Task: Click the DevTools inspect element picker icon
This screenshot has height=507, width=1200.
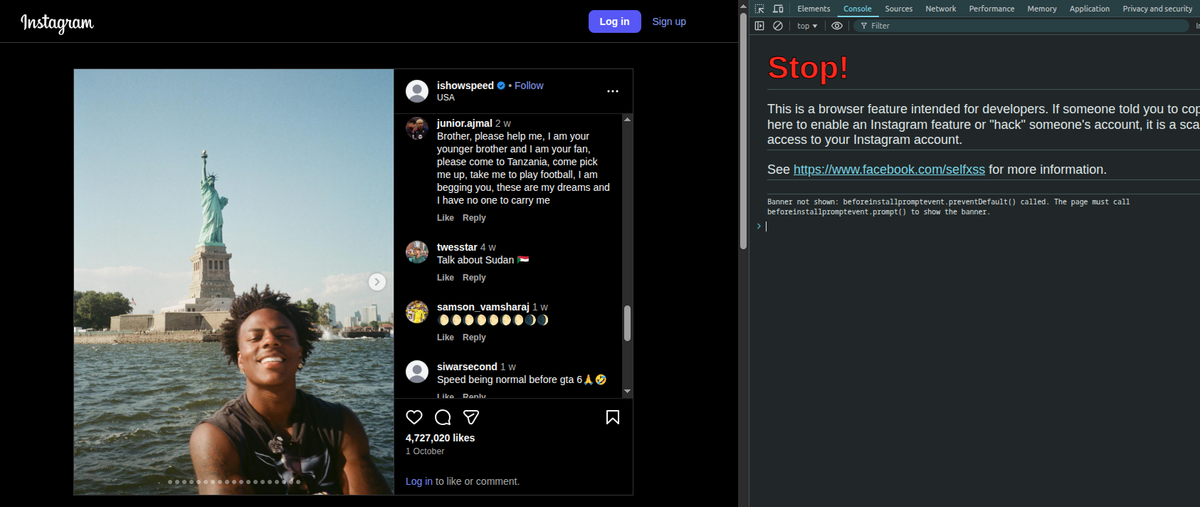Action: click(x=760, y=9)
